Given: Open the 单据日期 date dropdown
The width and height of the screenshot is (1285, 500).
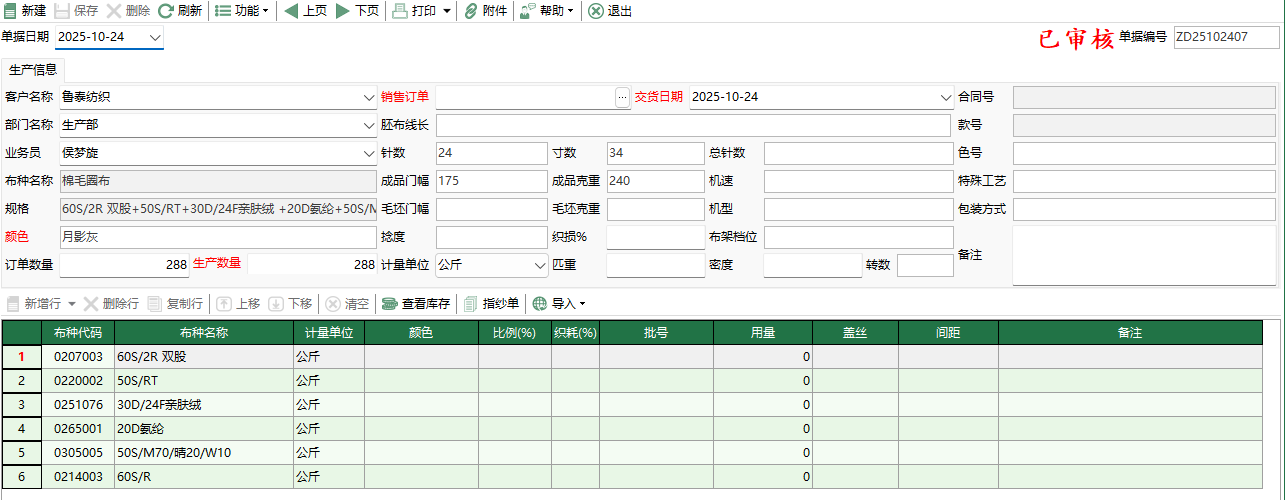Looking at the screenshot, I should tap(154, 37).
